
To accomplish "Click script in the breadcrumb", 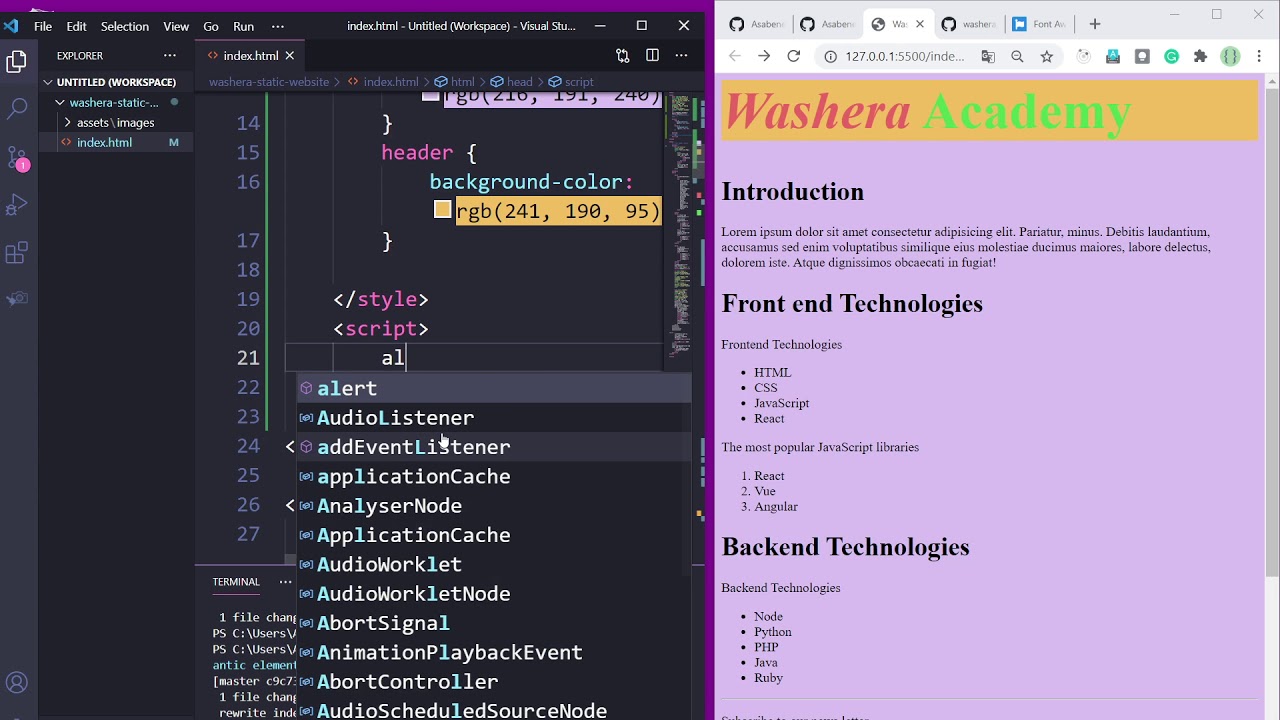I will pyautogui.click(x=579, y=82).
